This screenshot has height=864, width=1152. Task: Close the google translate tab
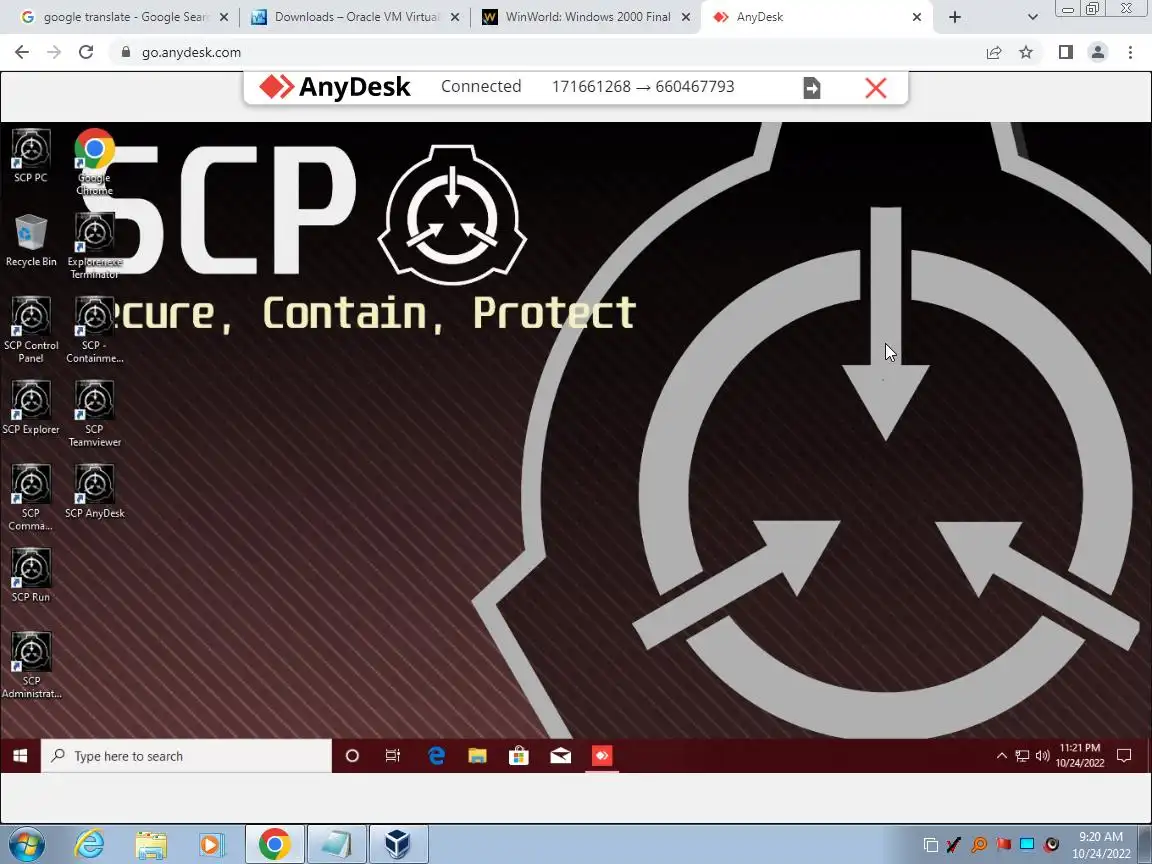point(224,17)
